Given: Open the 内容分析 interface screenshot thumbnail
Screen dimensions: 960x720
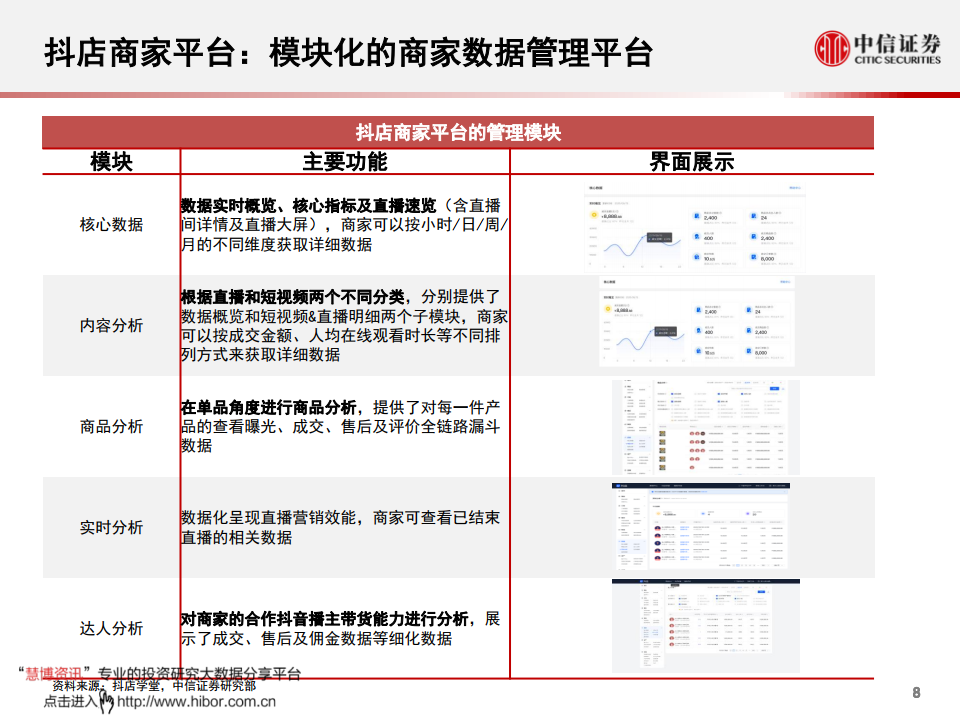Looking at the screenshot, I should click(x=697, y=321).
